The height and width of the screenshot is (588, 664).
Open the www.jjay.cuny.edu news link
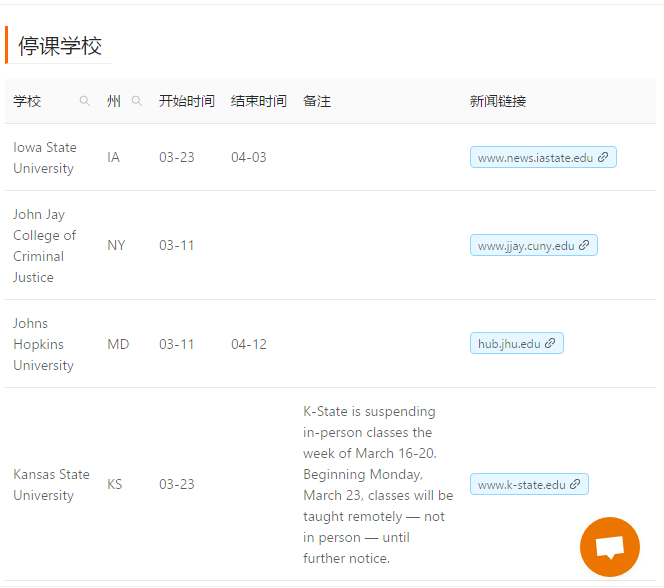click(534, 245)
